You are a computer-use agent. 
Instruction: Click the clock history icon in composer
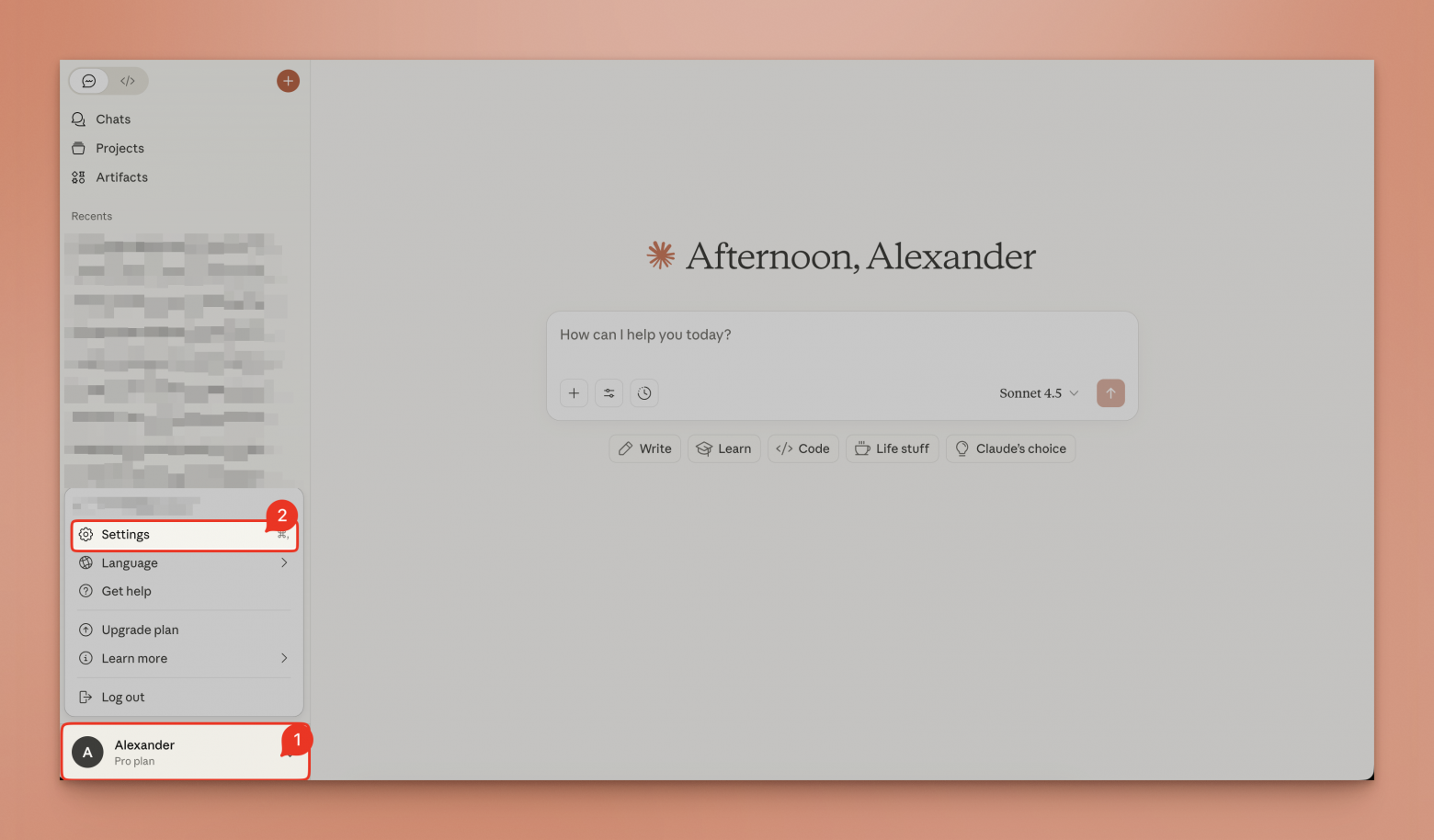(644, 393)
